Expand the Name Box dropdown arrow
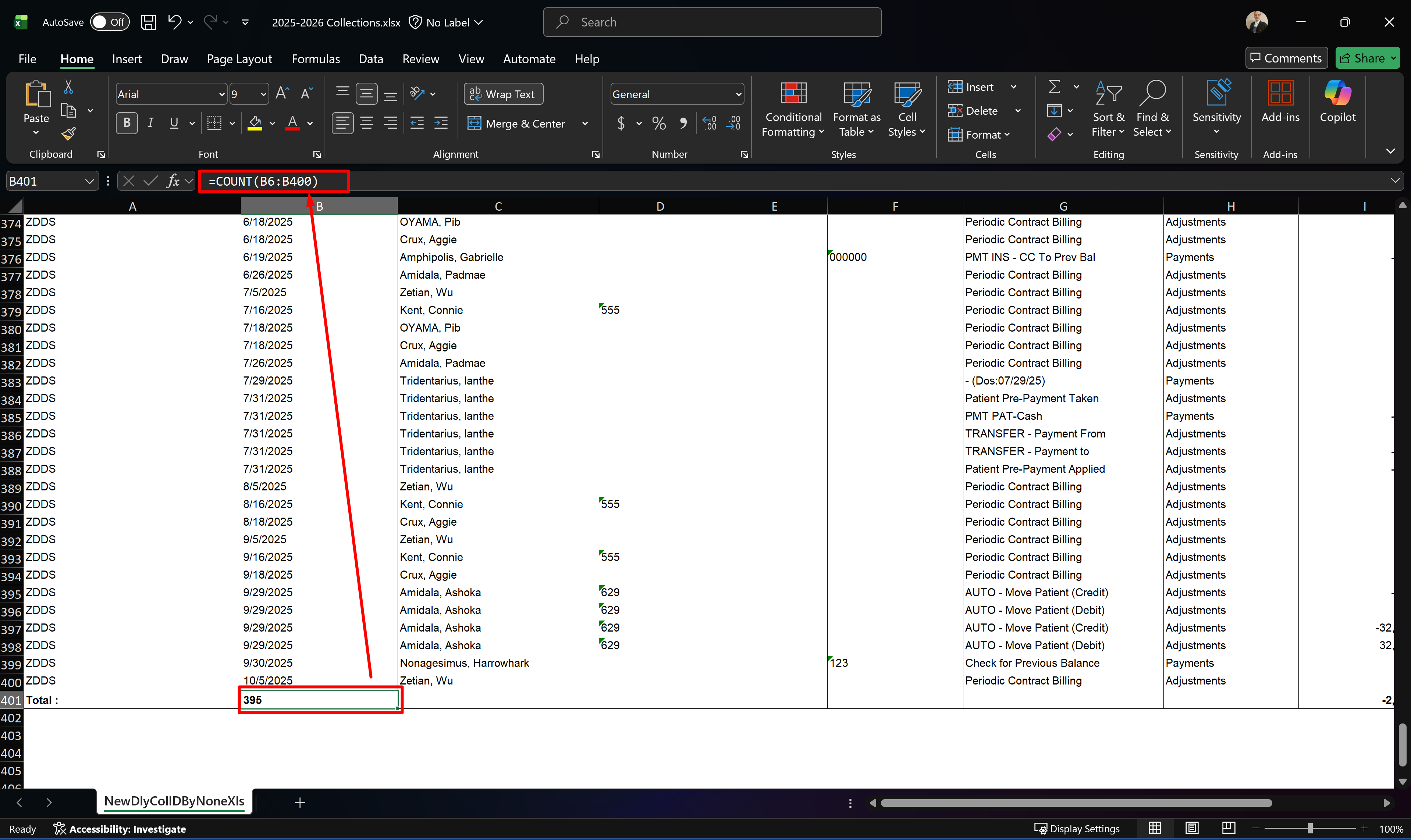 pos(89,181)
